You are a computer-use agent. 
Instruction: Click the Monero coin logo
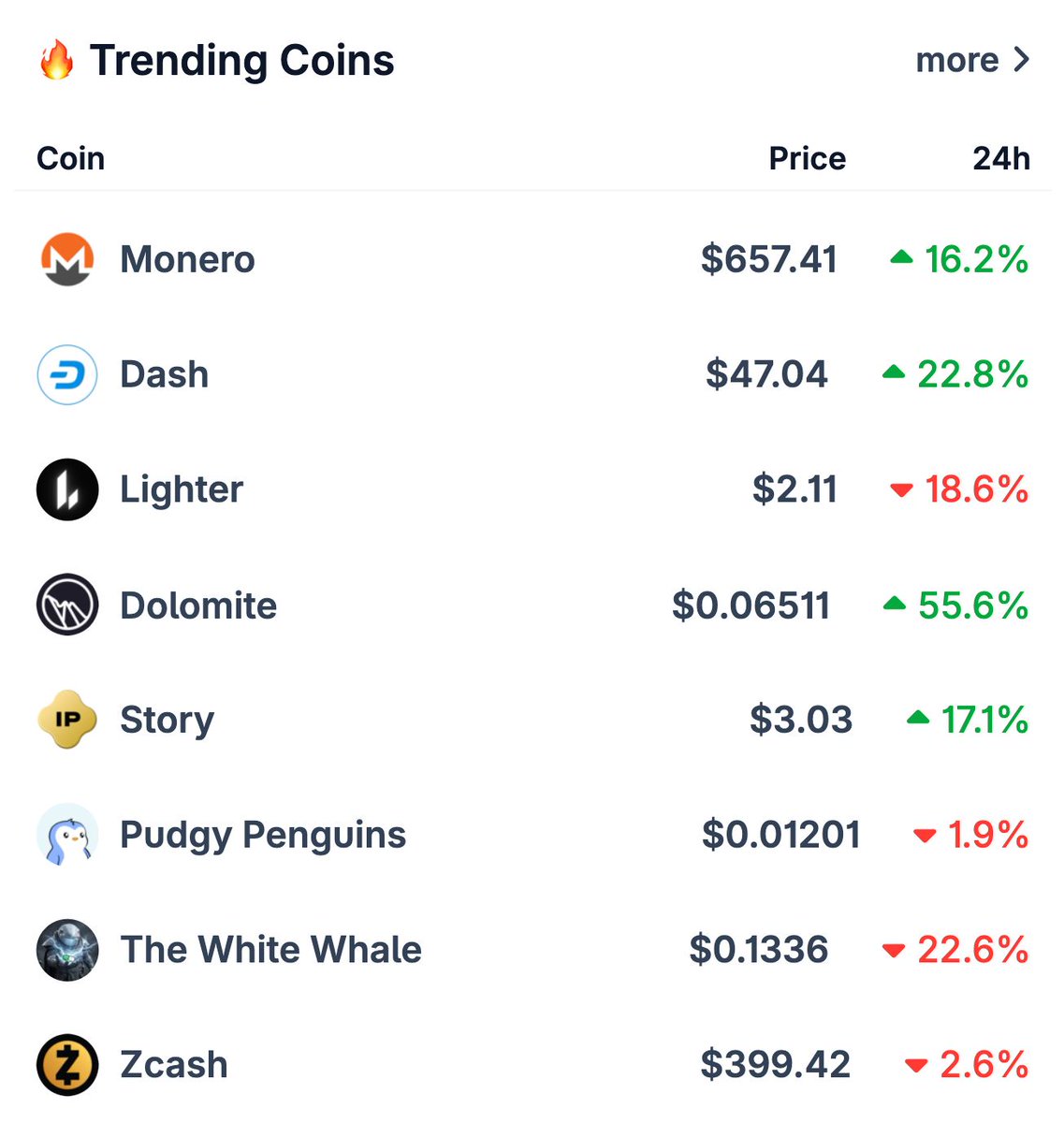tap(67, 259)
